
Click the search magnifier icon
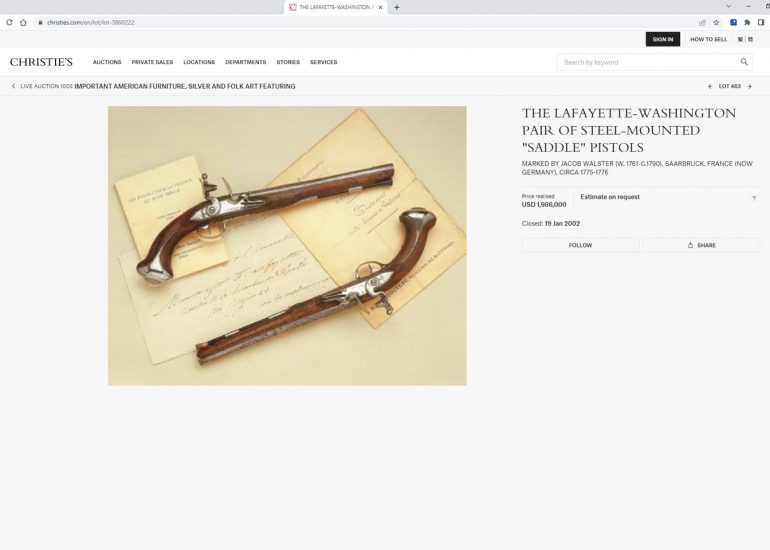744,62
